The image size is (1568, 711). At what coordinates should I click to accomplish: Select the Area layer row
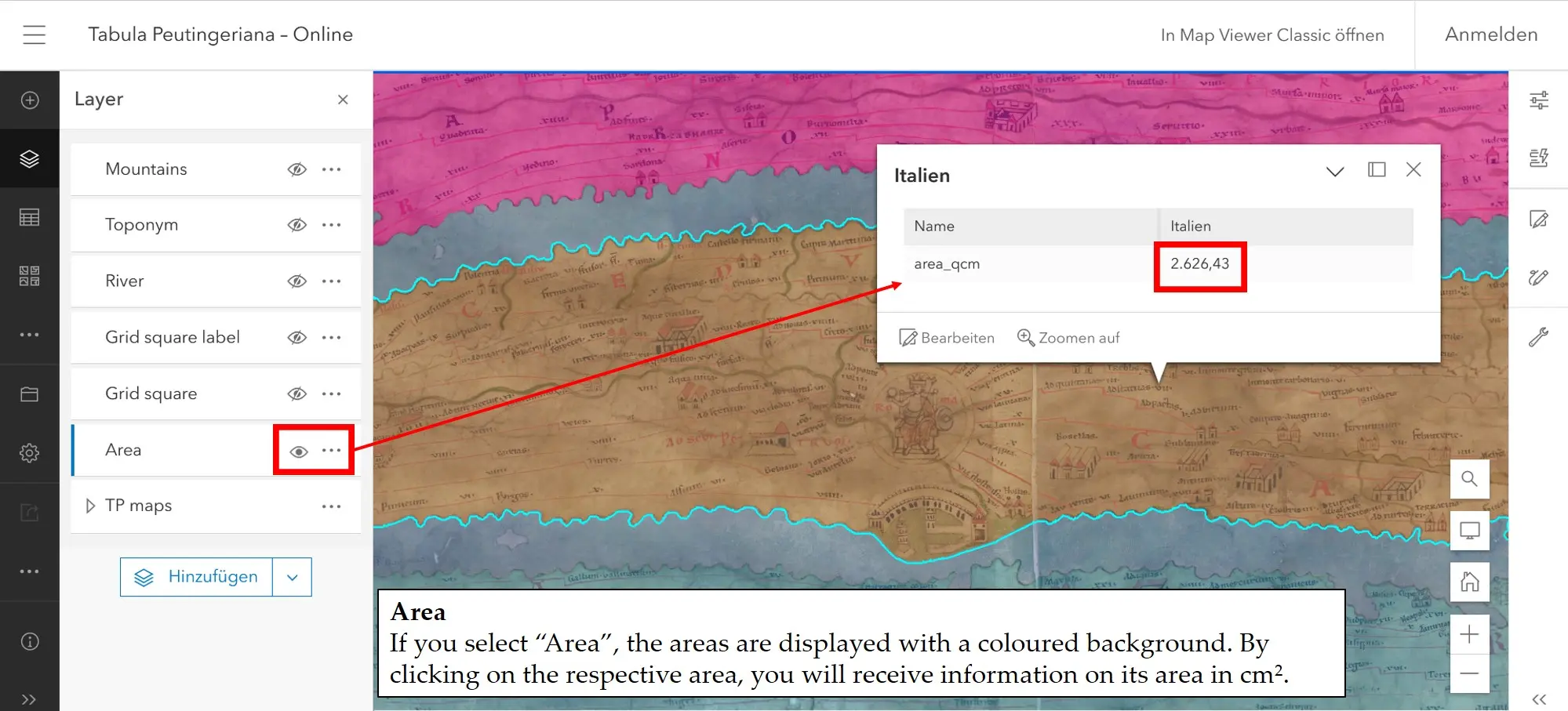[x=216, y=450]
